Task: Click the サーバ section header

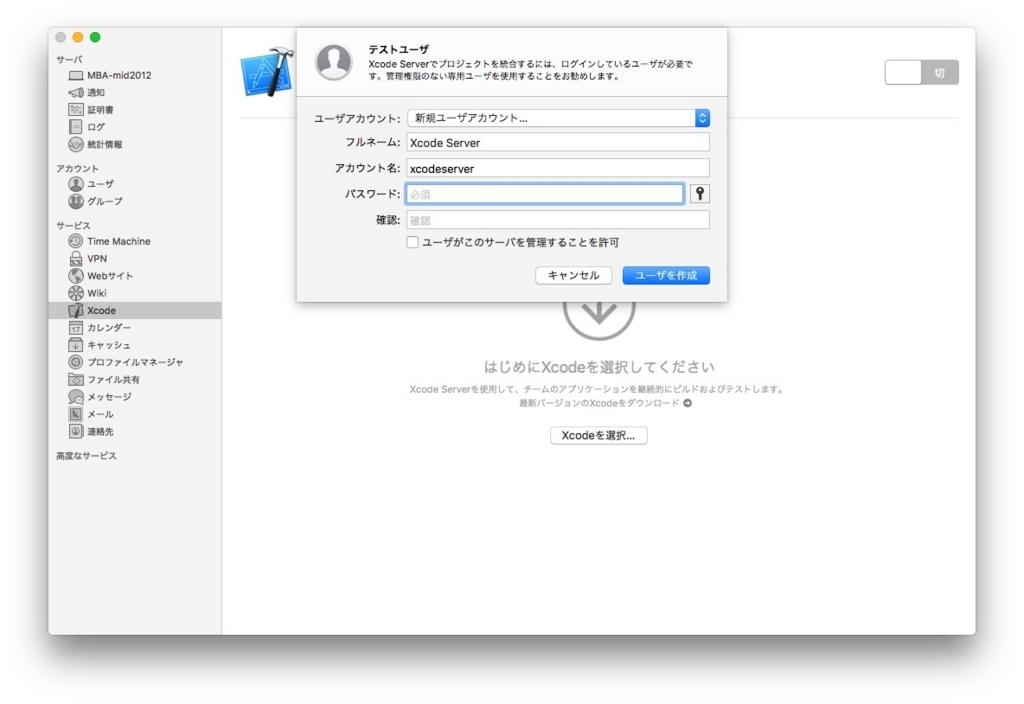Action: coord(69,59)
